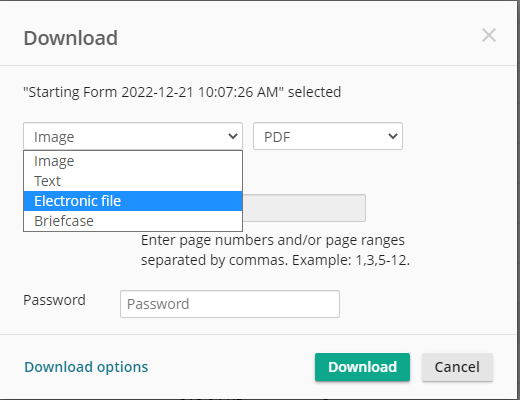Select the highlighted Electronic file option
Image resolution: width=520 pixels, height=400 pixels.
pos(133,201)
